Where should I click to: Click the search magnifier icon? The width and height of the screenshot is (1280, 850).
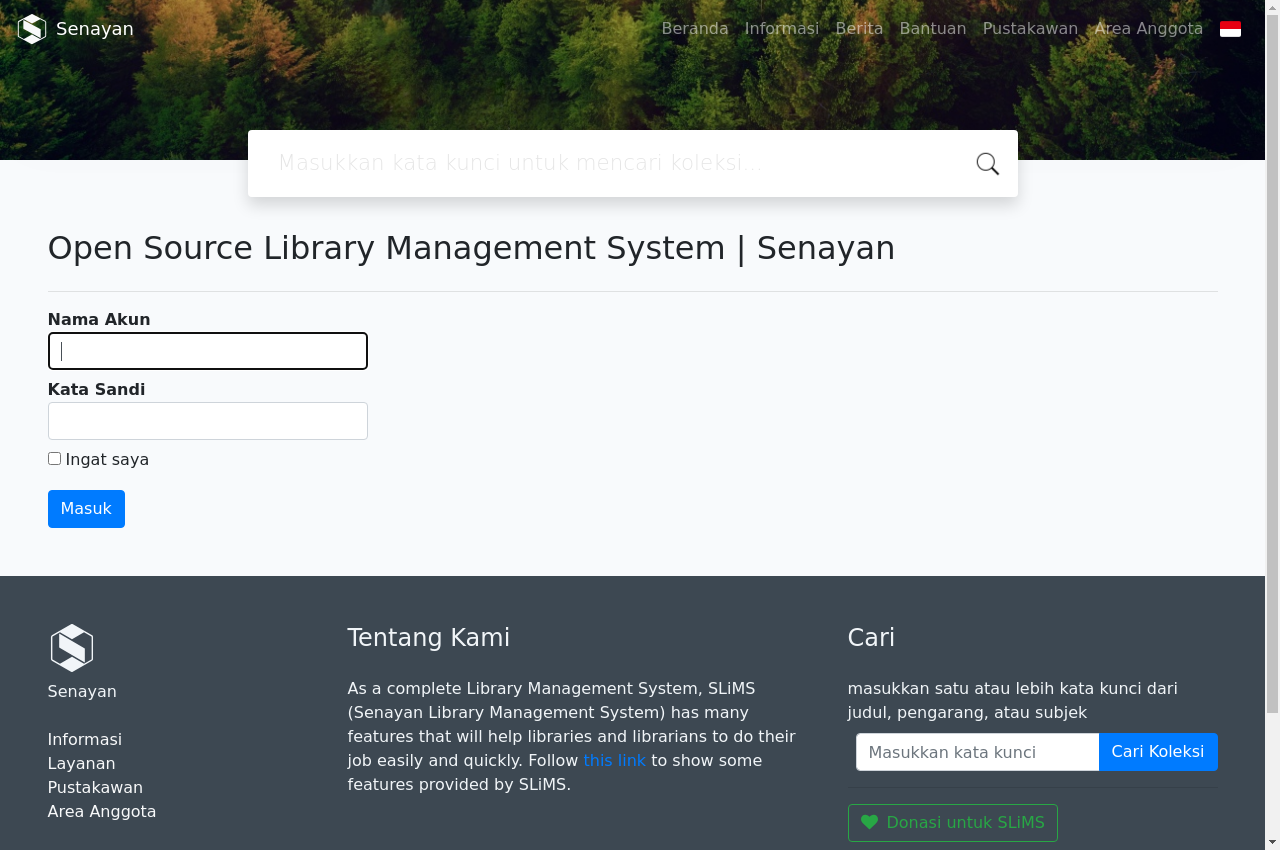click(x=987, y=164)
